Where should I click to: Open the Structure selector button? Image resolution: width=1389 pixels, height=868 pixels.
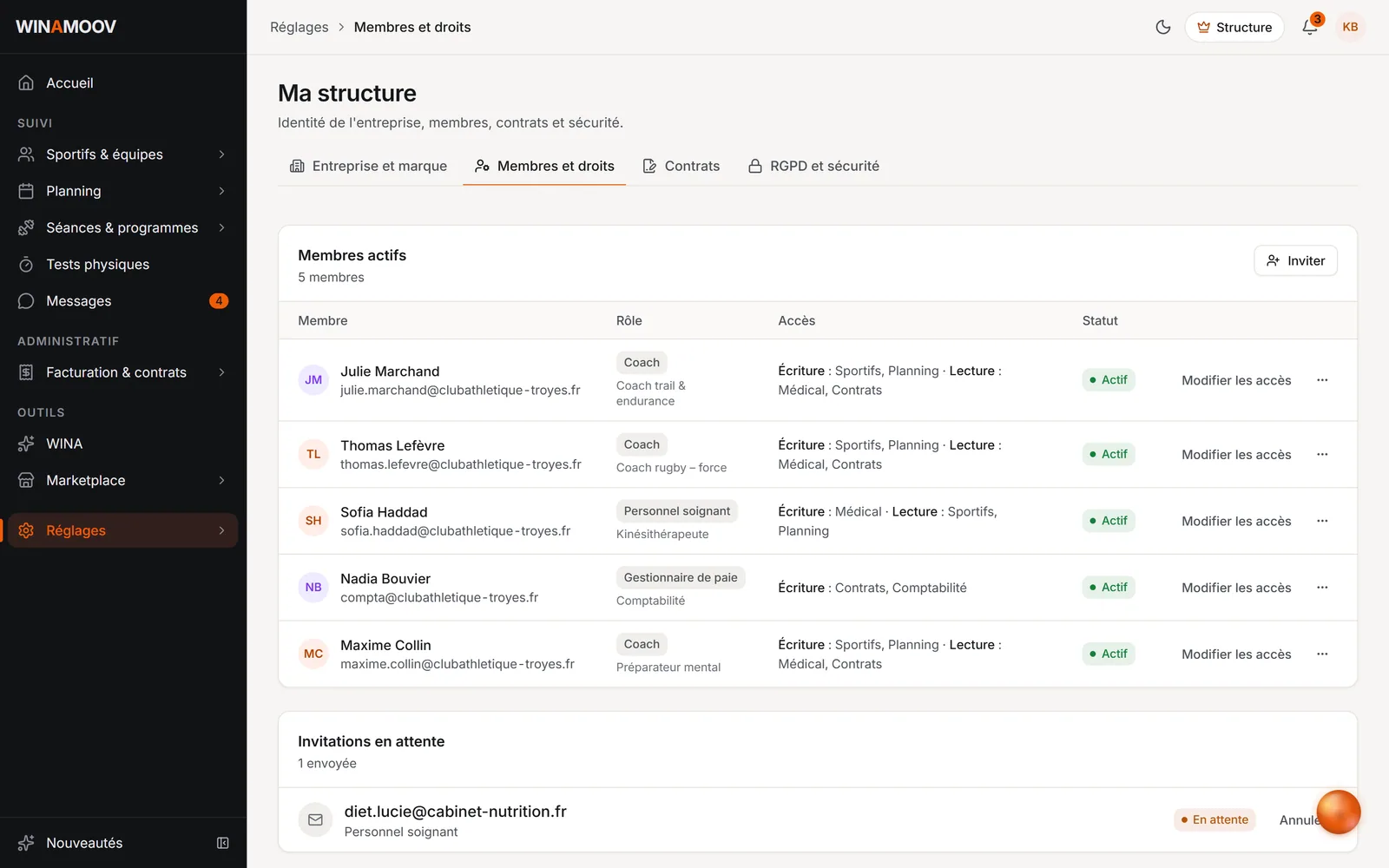[1234, 27]
